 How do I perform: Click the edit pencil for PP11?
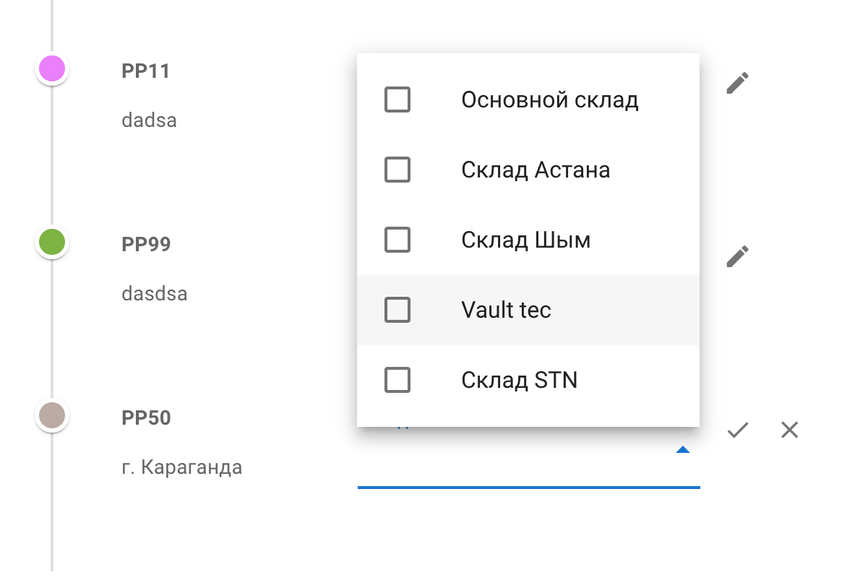click(737, 83)
